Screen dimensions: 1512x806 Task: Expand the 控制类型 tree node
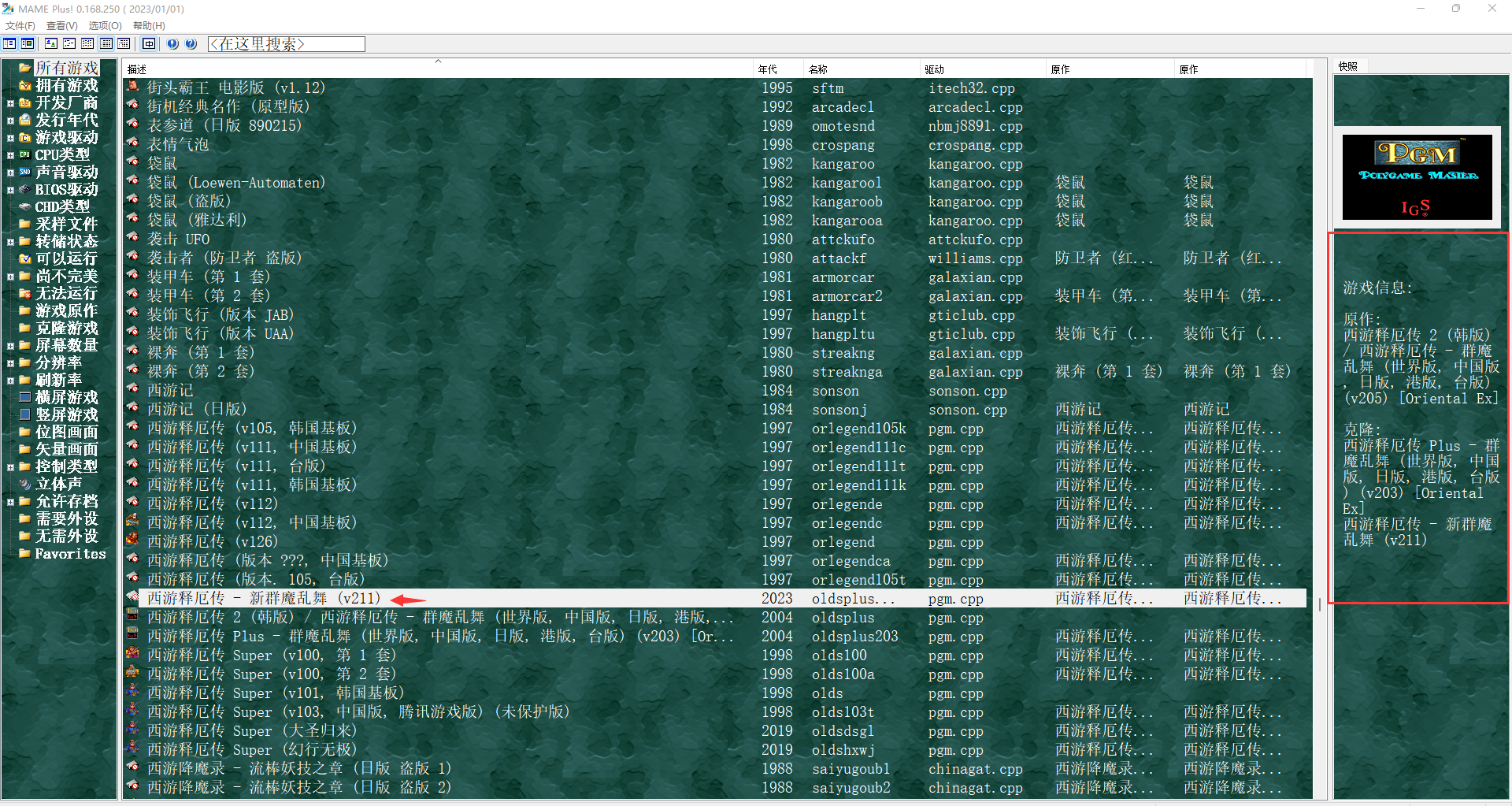pos(10,467)
